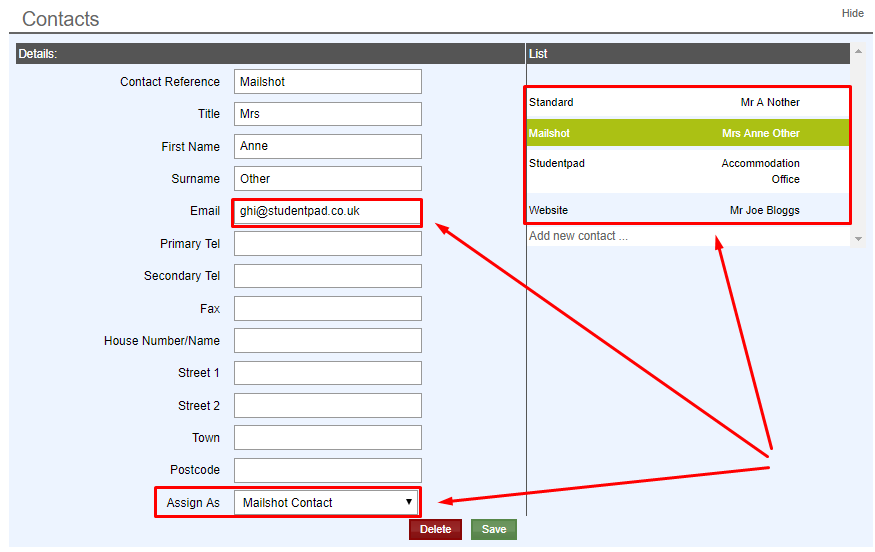Viewport: 875px width, 552px height.
Task: Click the Secondary Tel input box
Action: 328,276
